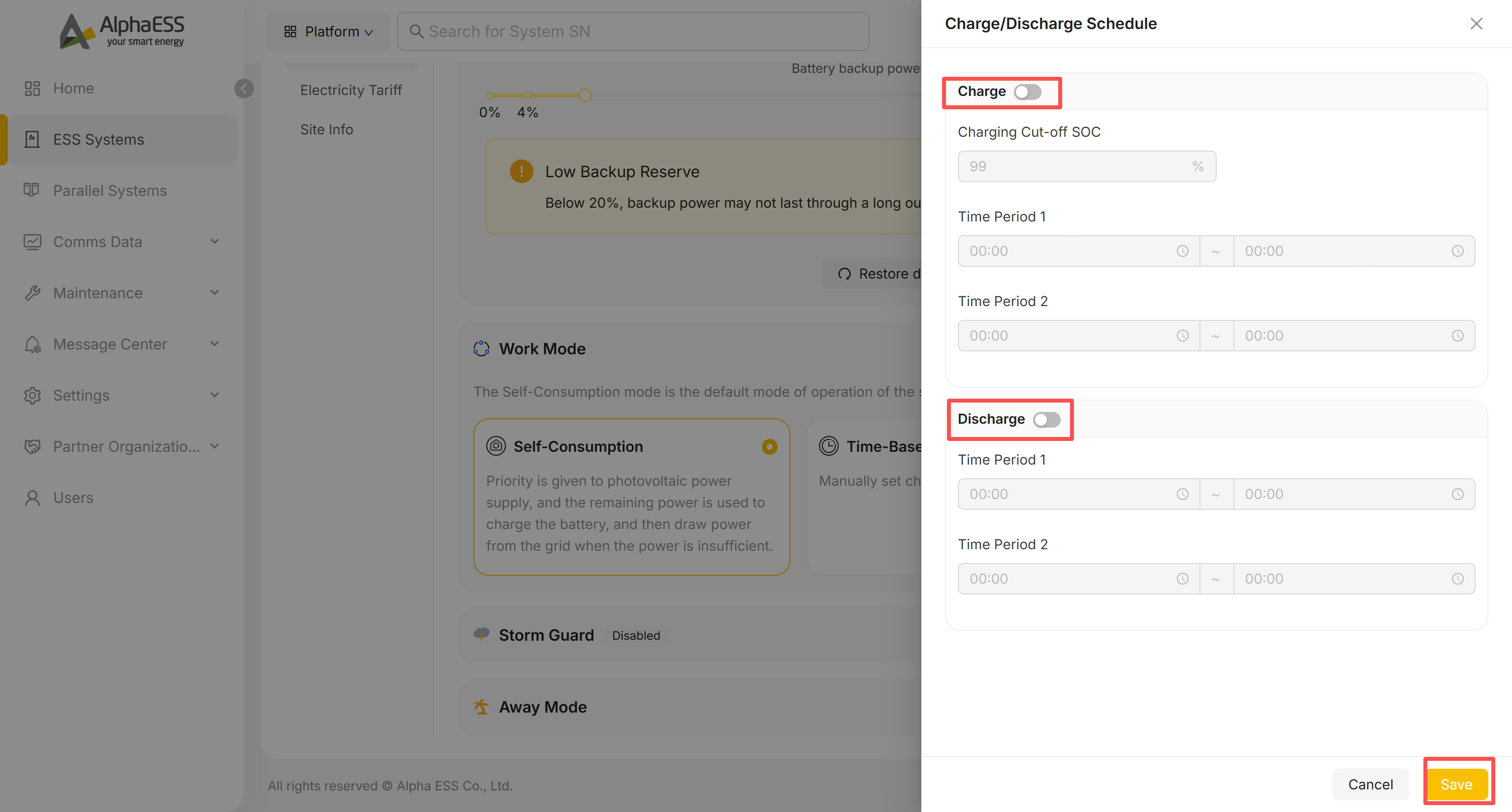Click the Home sidebar icon
1512x812 pixels.
(x=32, y=89)
